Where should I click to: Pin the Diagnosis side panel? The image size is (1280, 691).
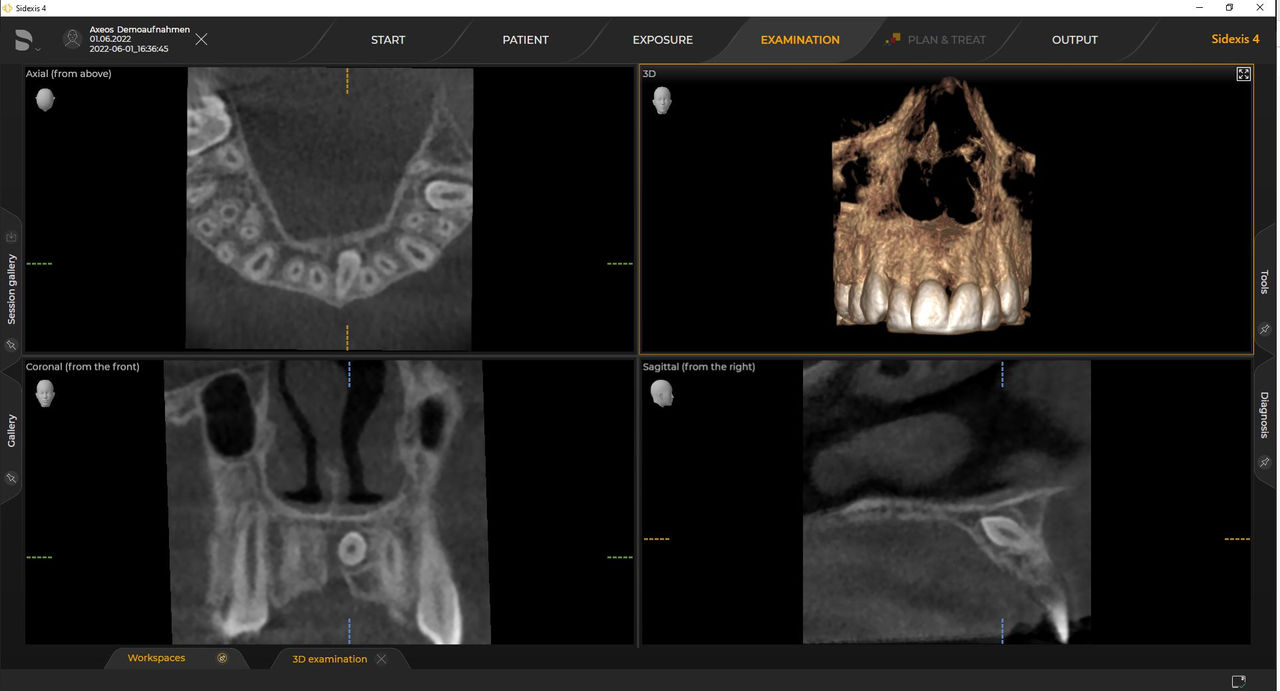click(1264, 464)
